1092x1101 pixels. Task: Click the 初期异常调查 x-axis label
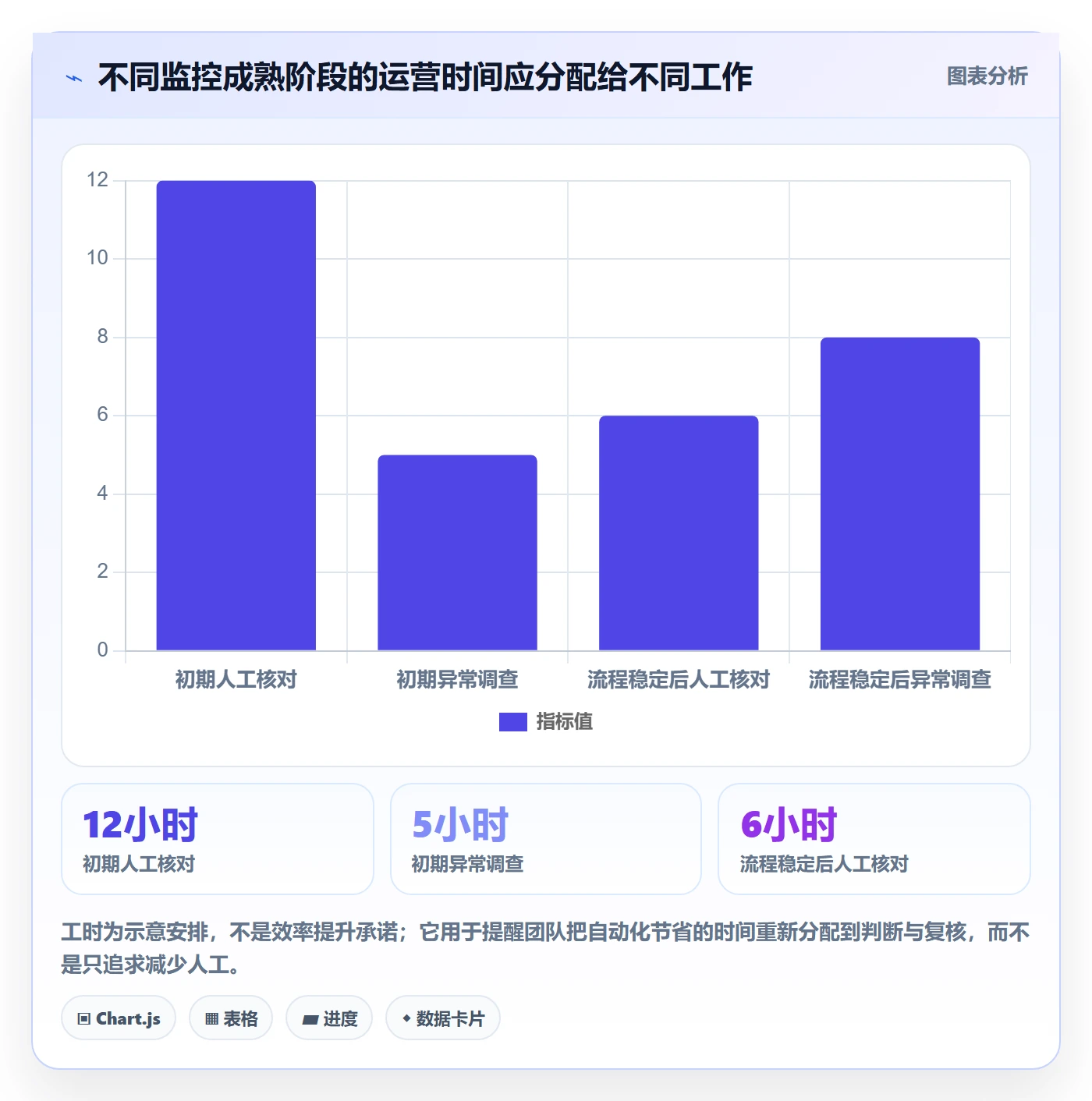coord(457,679)
